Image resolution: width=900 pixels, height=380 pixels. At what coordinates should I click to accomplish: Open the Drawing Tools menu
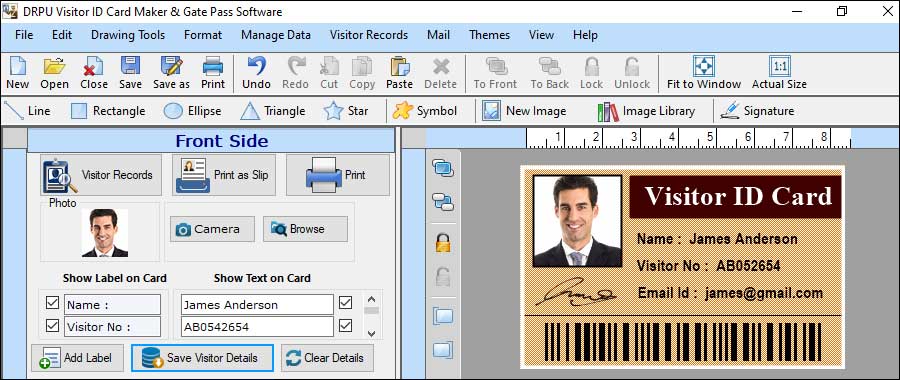[128, 35]
